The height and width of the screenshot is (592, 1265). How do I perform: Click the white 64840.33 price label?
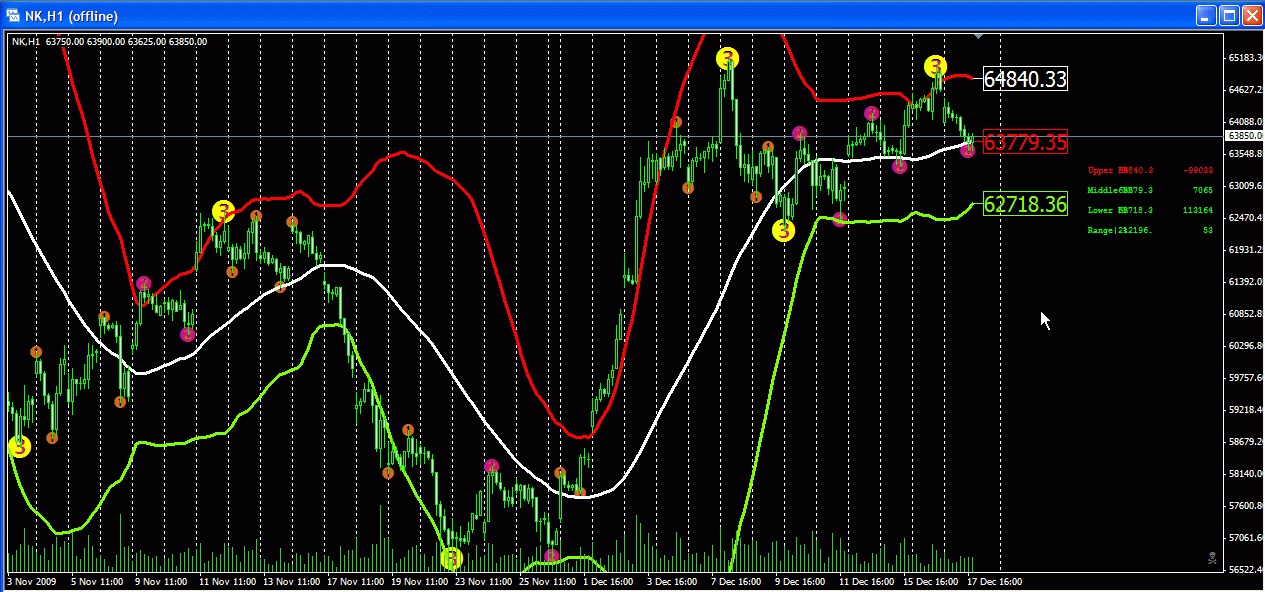pos(1025,79)
